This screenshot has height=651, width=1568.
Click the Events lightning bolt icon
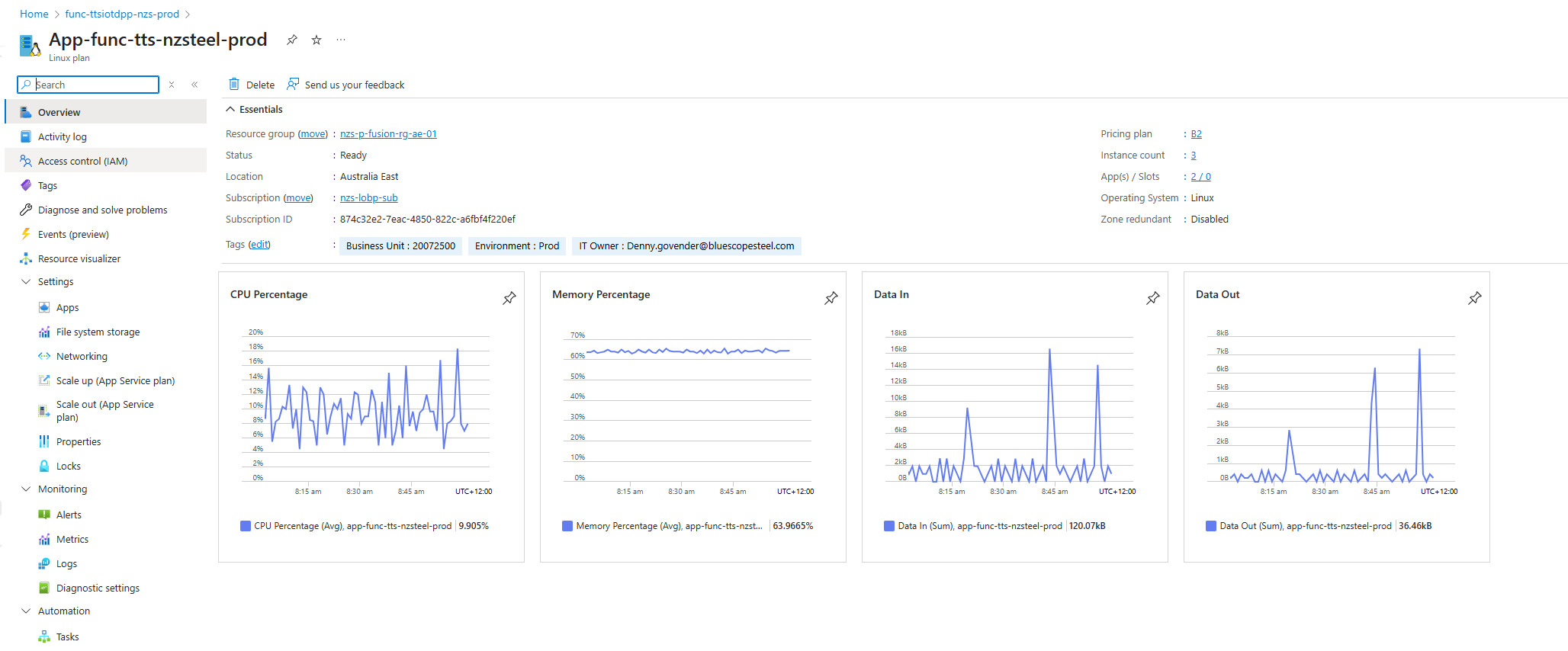(26, 234)
